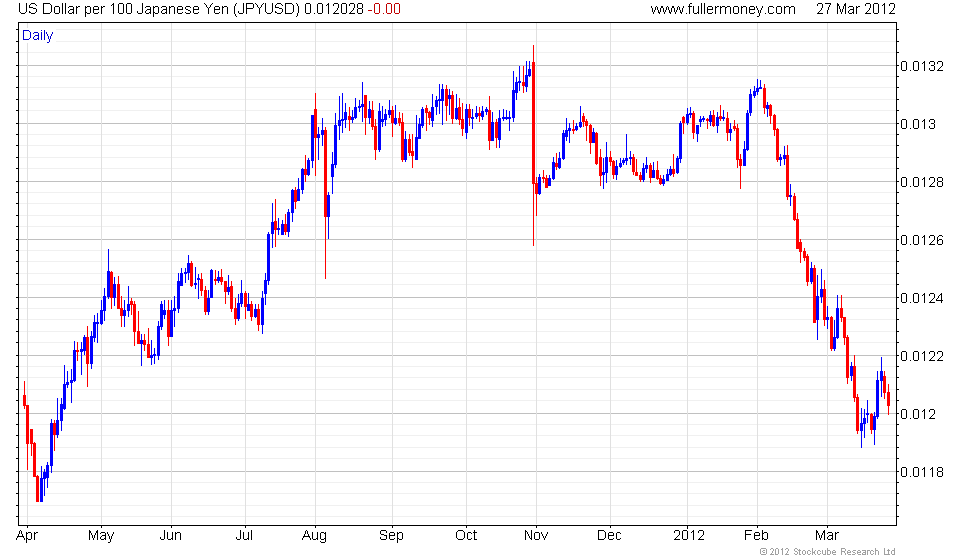
Task: Click the 0.0118 price axis label
Action: [922, 472]
